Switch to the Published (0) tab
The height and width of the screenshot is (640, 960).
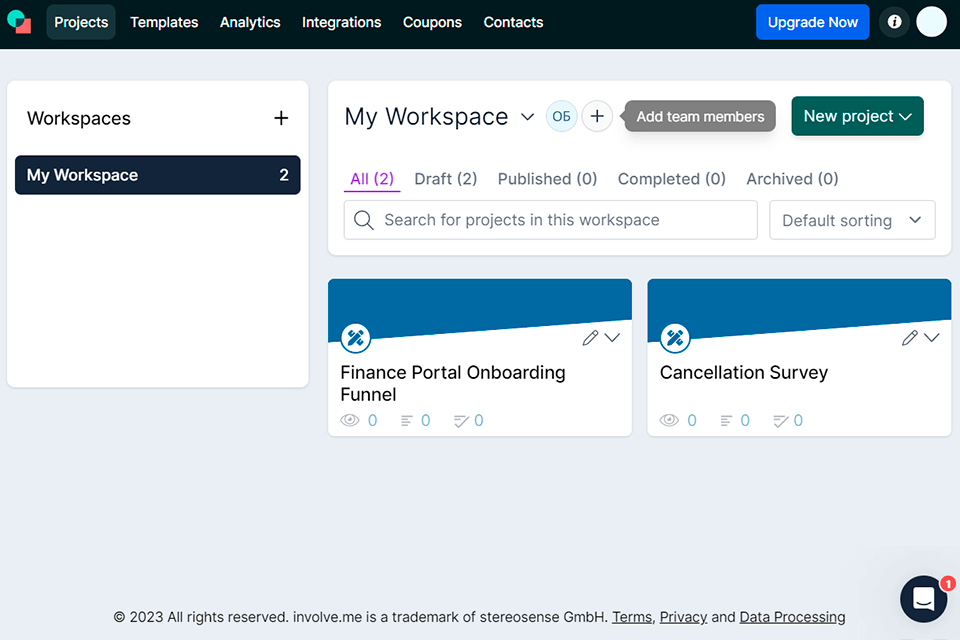(547, 179)
